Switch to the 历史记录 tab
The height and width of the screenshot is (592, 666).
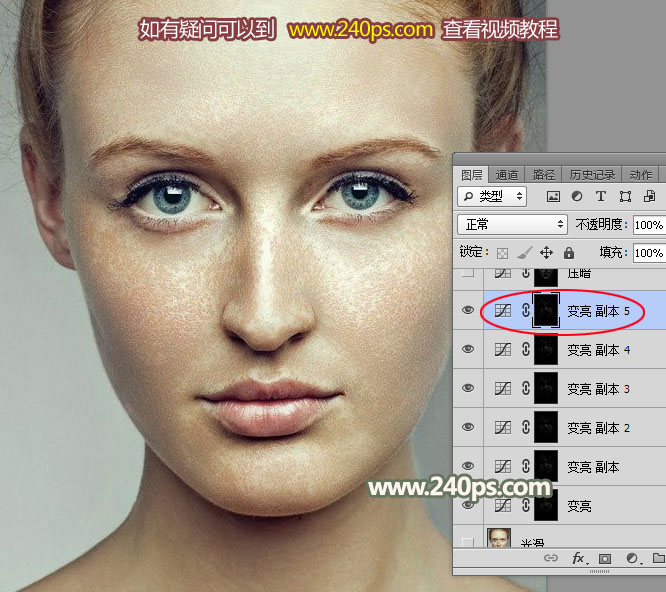coord(592,175)
